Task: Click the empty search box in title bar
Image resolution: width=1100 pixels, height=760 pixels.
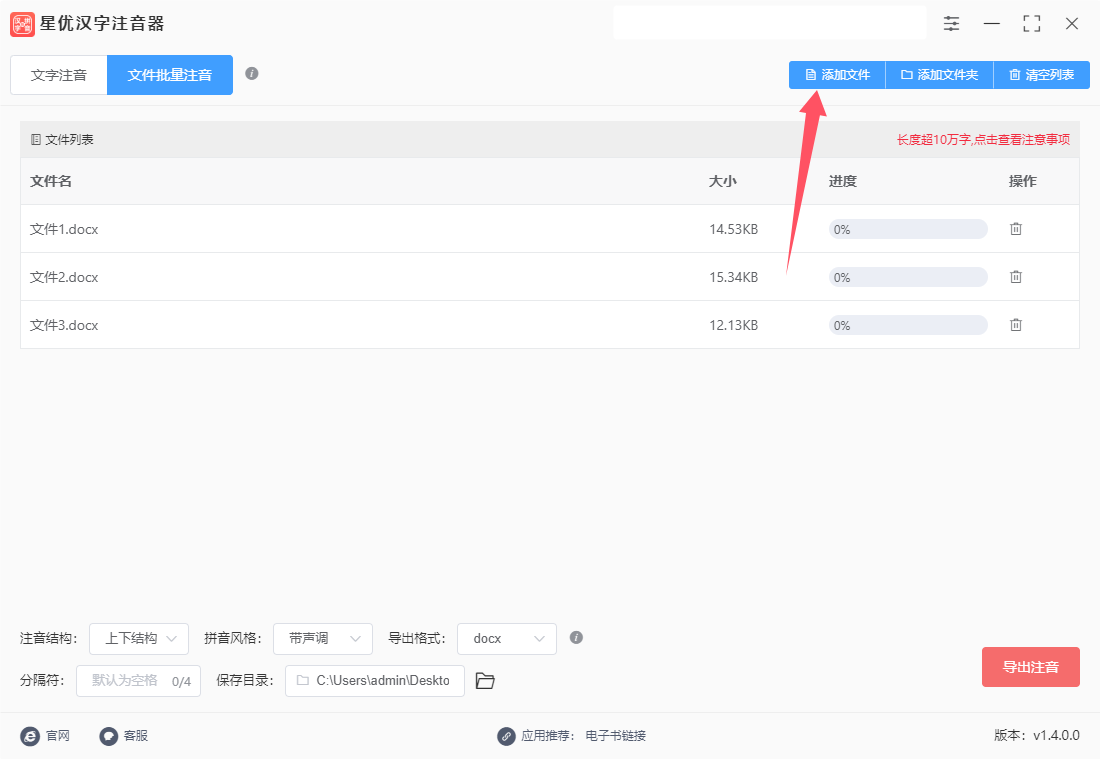Action: pos(770,22)
